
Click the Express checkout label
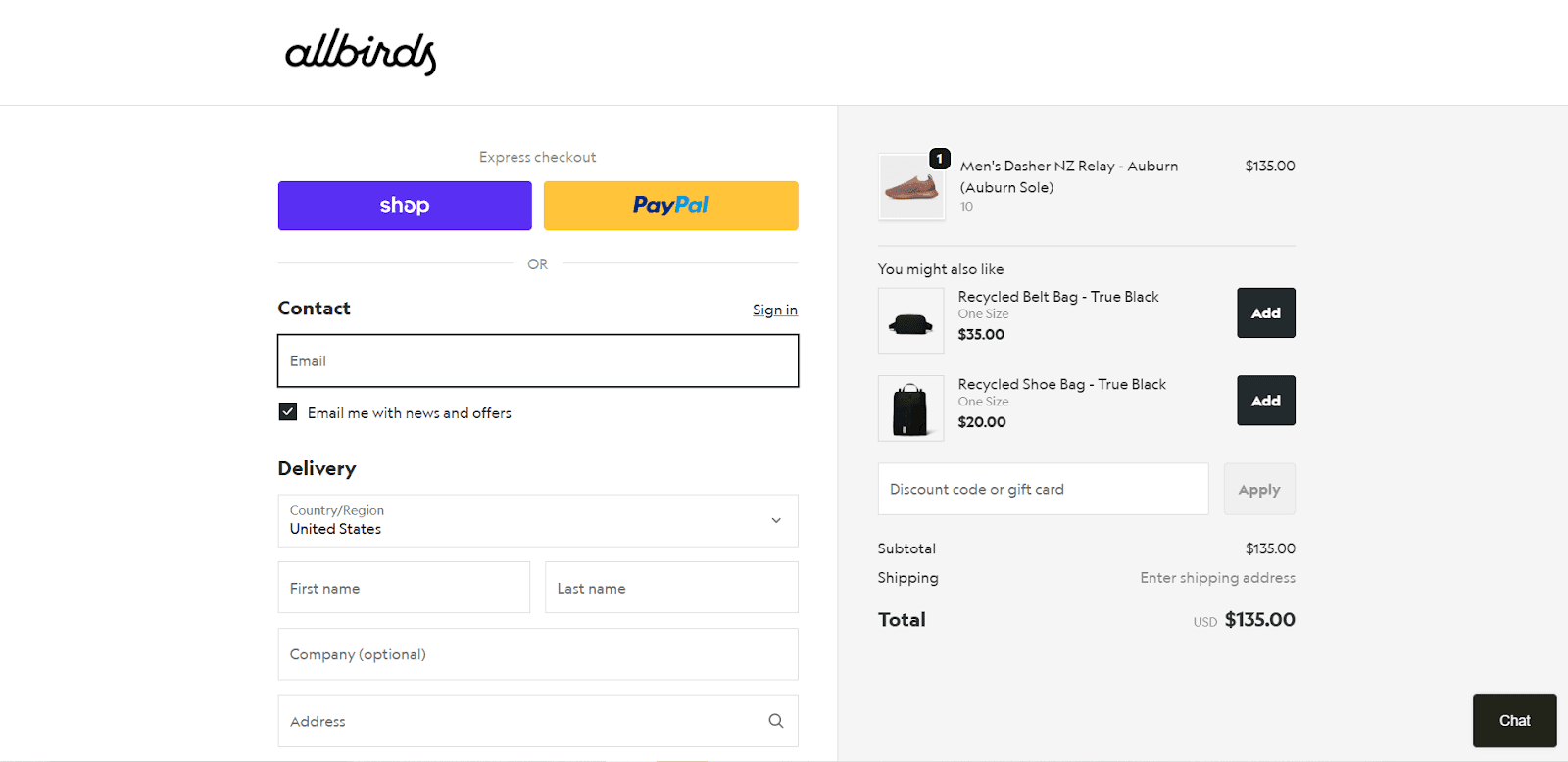click(x=538, y=157)
